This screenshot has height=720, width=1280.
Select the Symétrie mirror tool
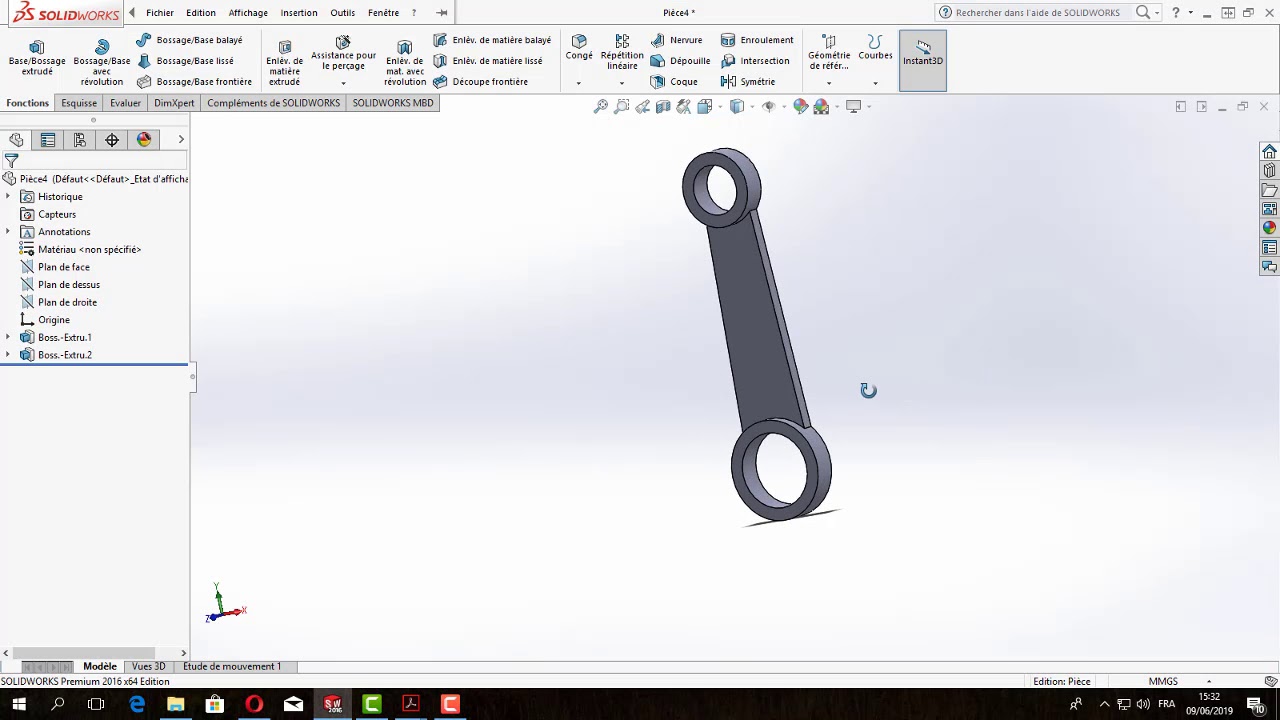coord(748,82)
